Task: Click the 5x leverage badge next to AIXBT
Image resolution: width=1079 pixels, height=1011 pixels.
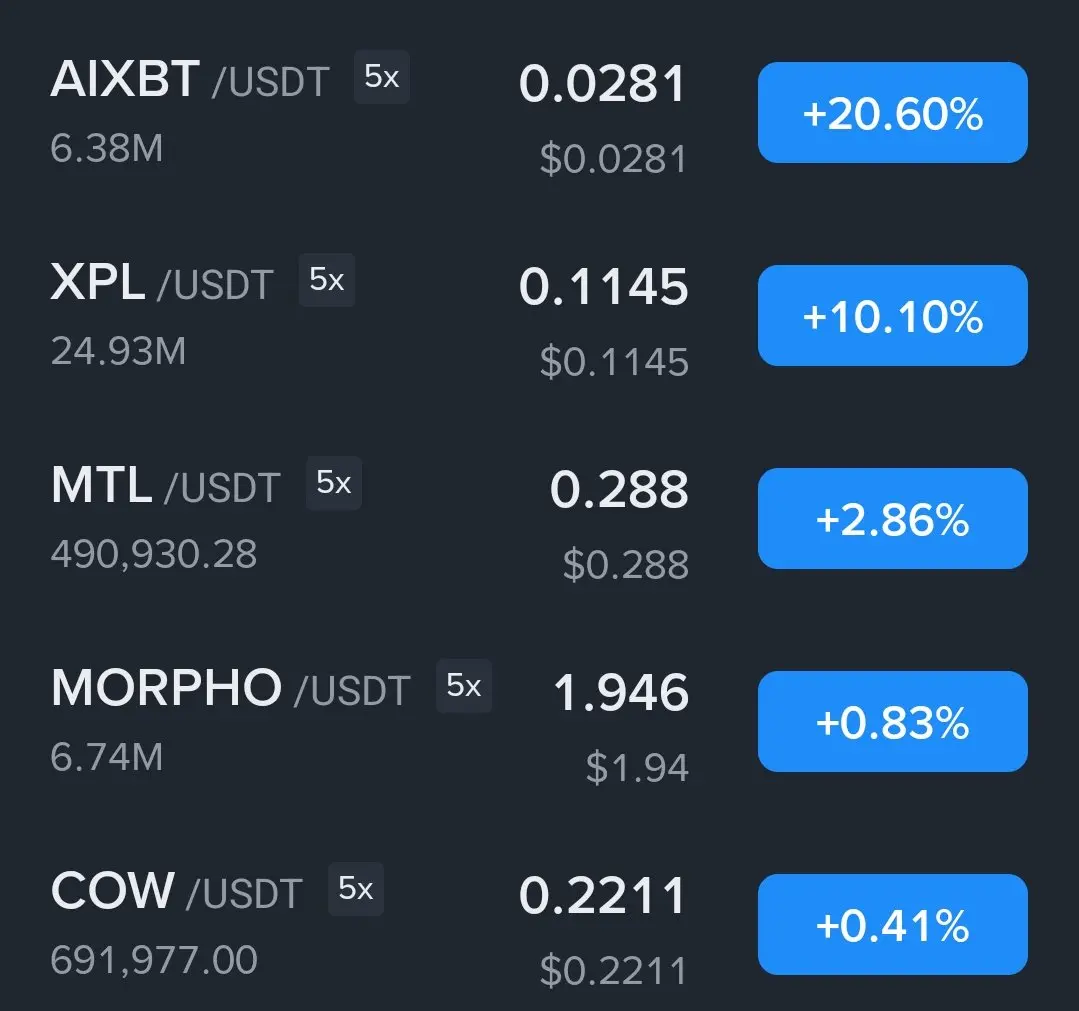Action: (x=382, y=77)
